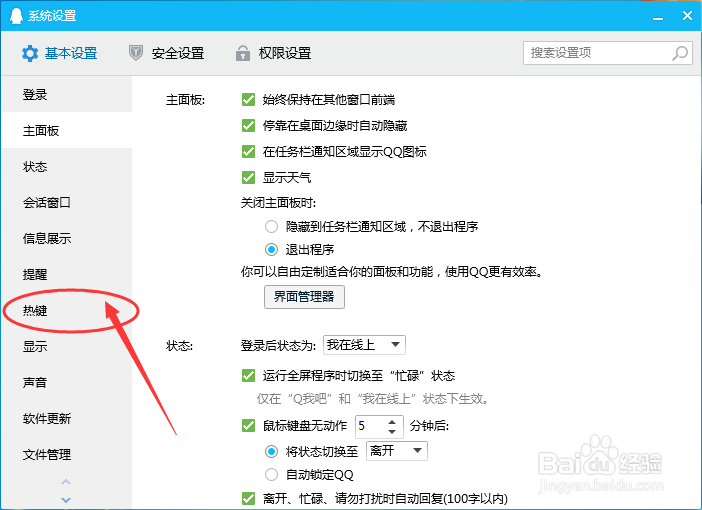Uncheck 鼠标键盘无动作 checkbox

tap(248, 425)
